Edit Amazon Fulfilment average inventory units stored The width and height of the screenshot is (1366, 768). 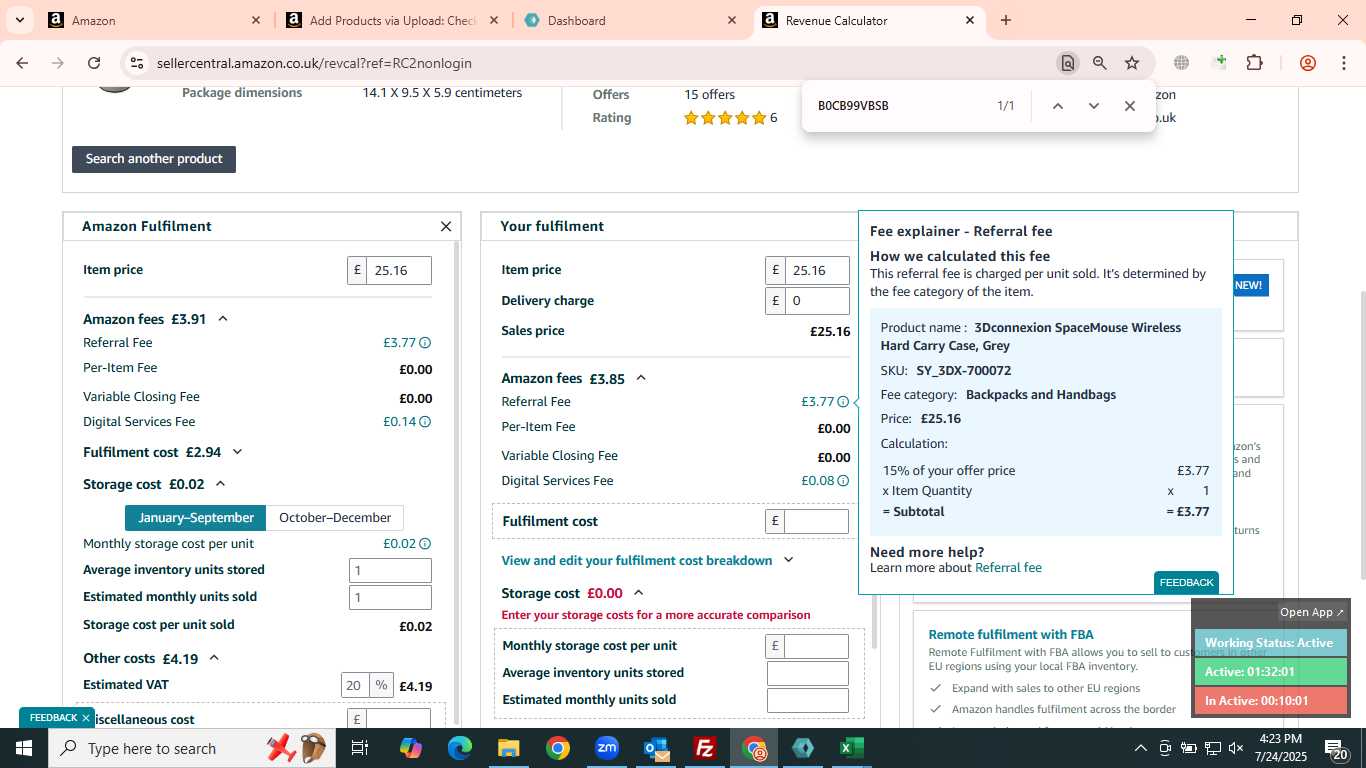point(390,571)
